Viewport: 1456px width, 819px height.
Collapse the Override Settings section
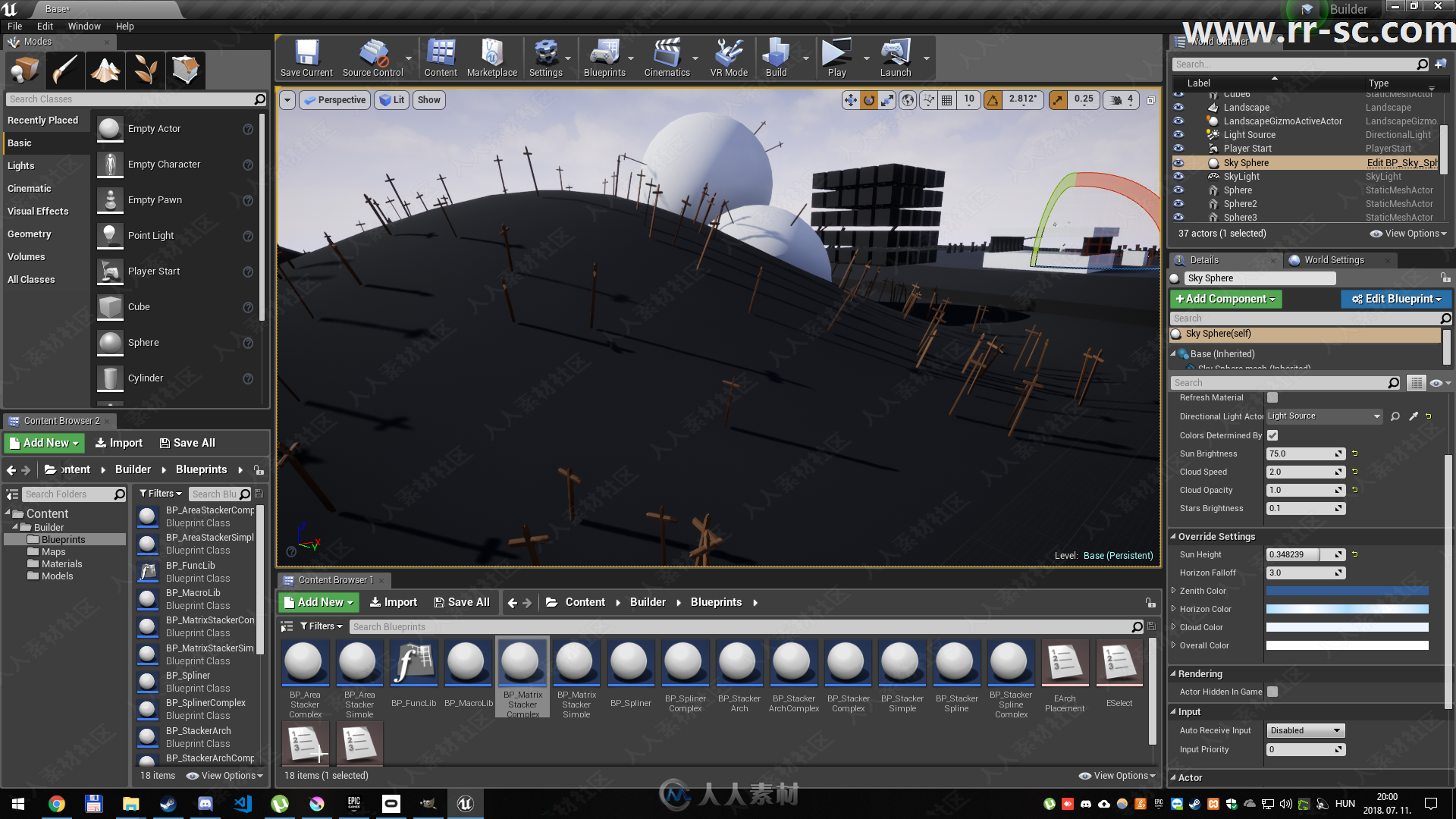coord(1173,536)
